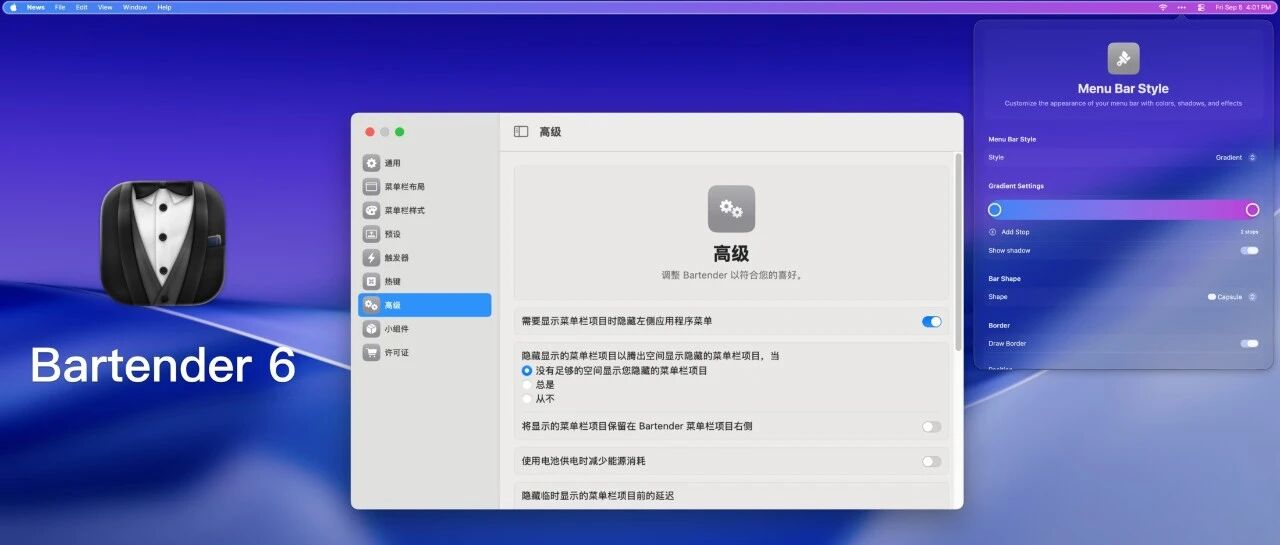Select the highlighted 高级 sidebar row
Image resolution: width=1280 pixels, height=545 pixels.
click(424, 305)
